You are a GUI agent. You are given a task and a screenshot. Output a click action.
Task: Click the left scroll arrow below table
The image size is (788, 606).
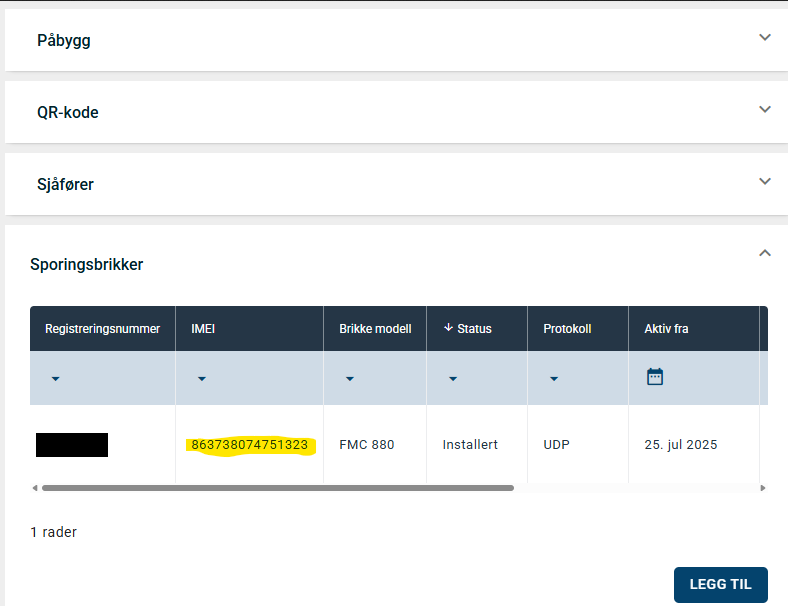pos(35,488)
